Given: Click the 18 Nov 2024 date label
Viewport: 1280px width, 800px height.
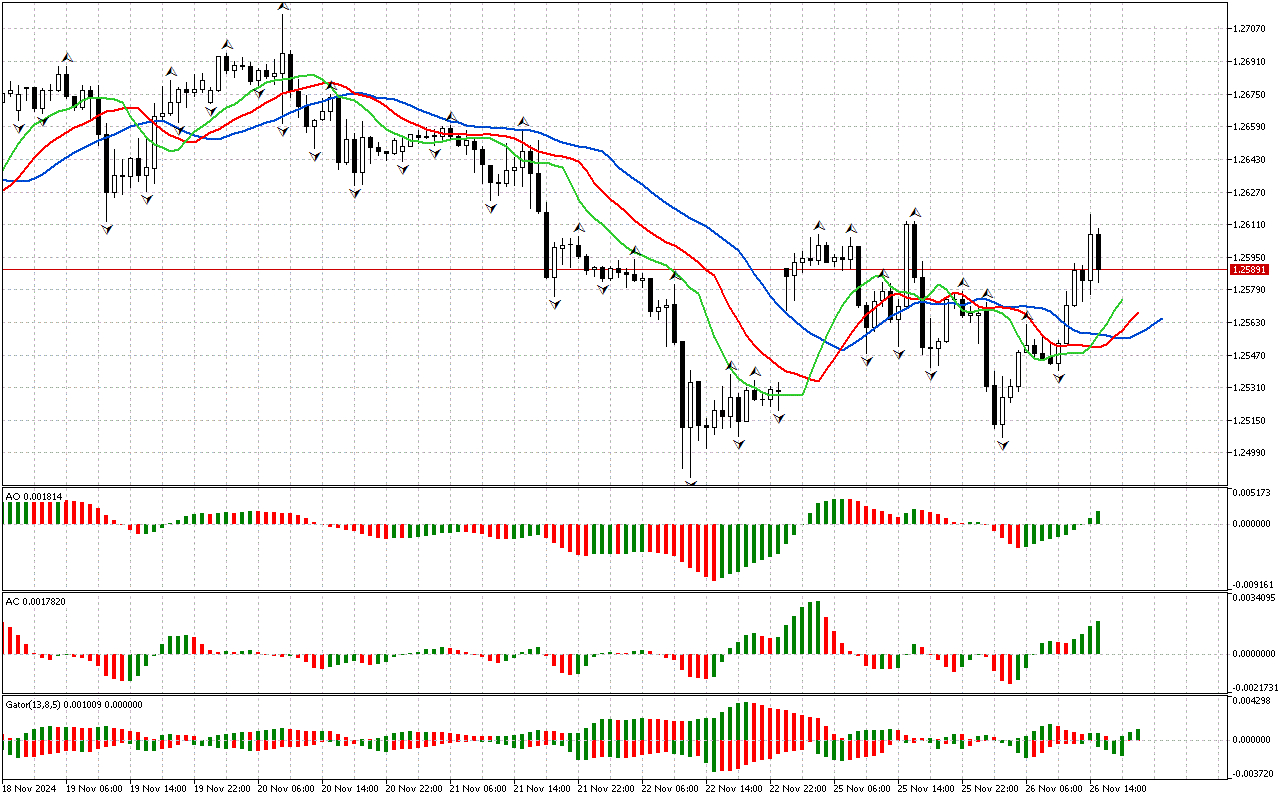Looking at the screenshot, I should pyautogui.click(x=30, y=789).
